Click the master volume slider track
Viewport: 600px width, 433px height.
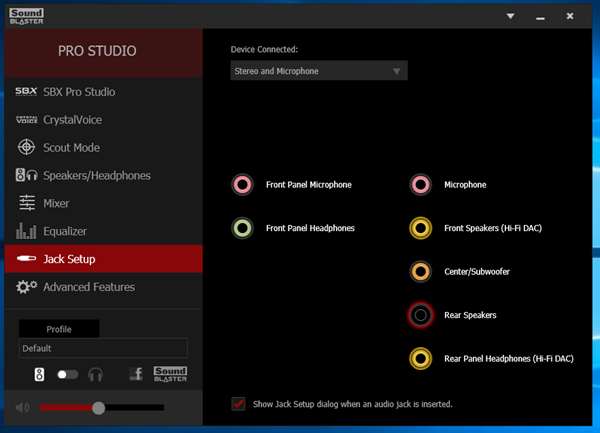[102, 408]
